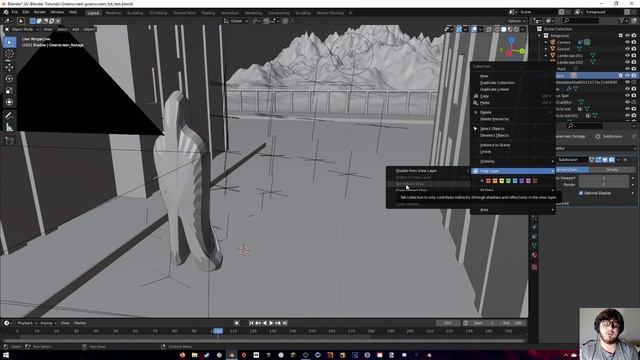Select the Scale tool in left toolbar
This screenshot has height=360, width=640.
[9, 91]
